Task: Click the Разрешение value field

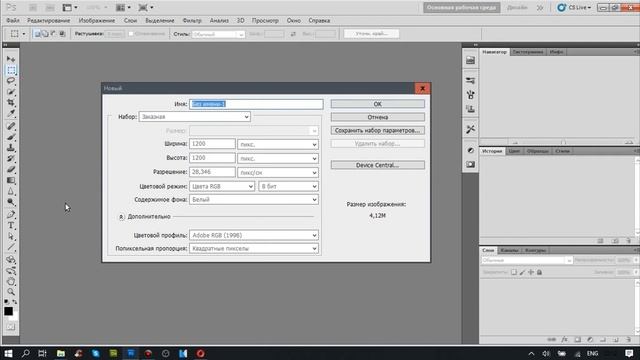Action: (x=212, y=172)
